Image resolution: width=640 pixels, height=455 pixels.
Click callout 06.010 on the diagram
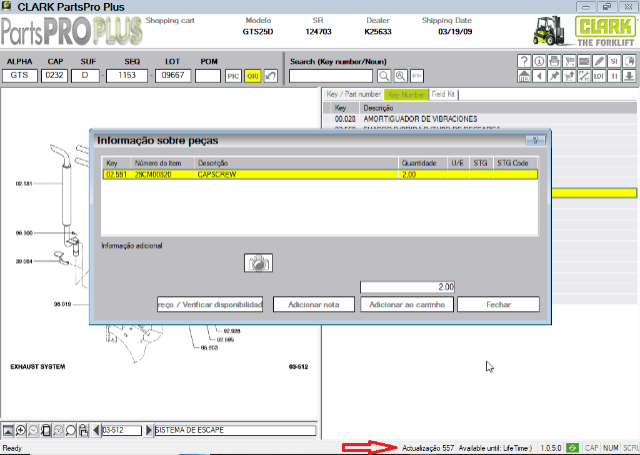[62, 304]
